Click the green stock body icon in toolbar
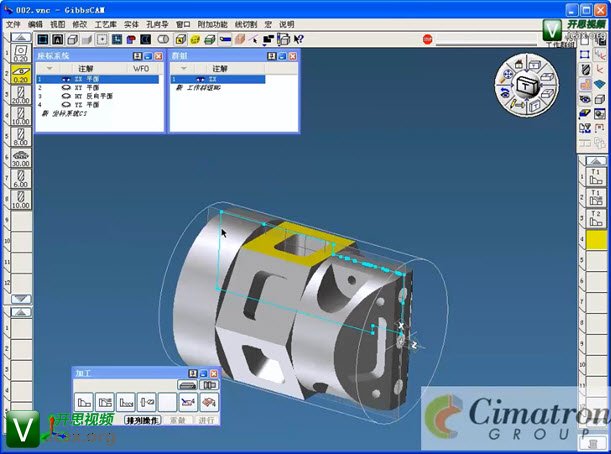Screen dimensions: 611x454 (210, 39)
